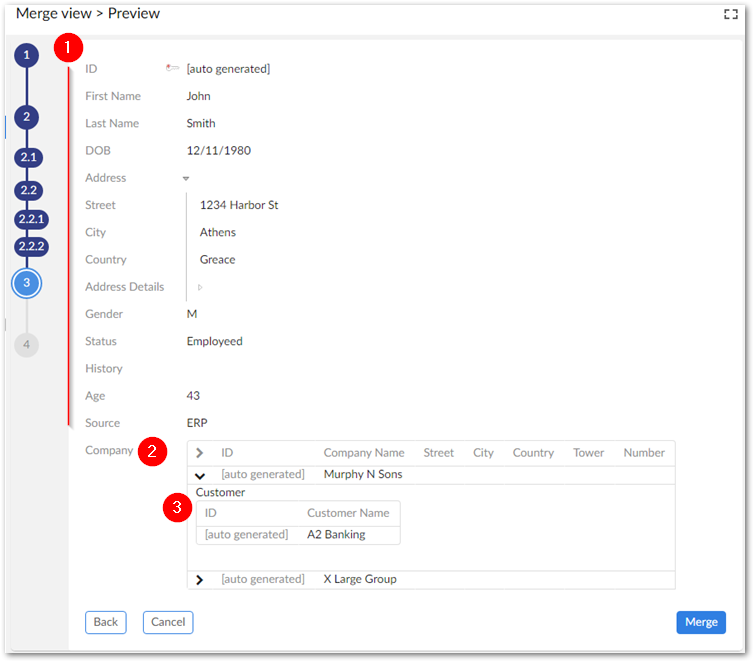754x662 pixels.
Task: Select the X Large Group cell
Action: [360, 579]
